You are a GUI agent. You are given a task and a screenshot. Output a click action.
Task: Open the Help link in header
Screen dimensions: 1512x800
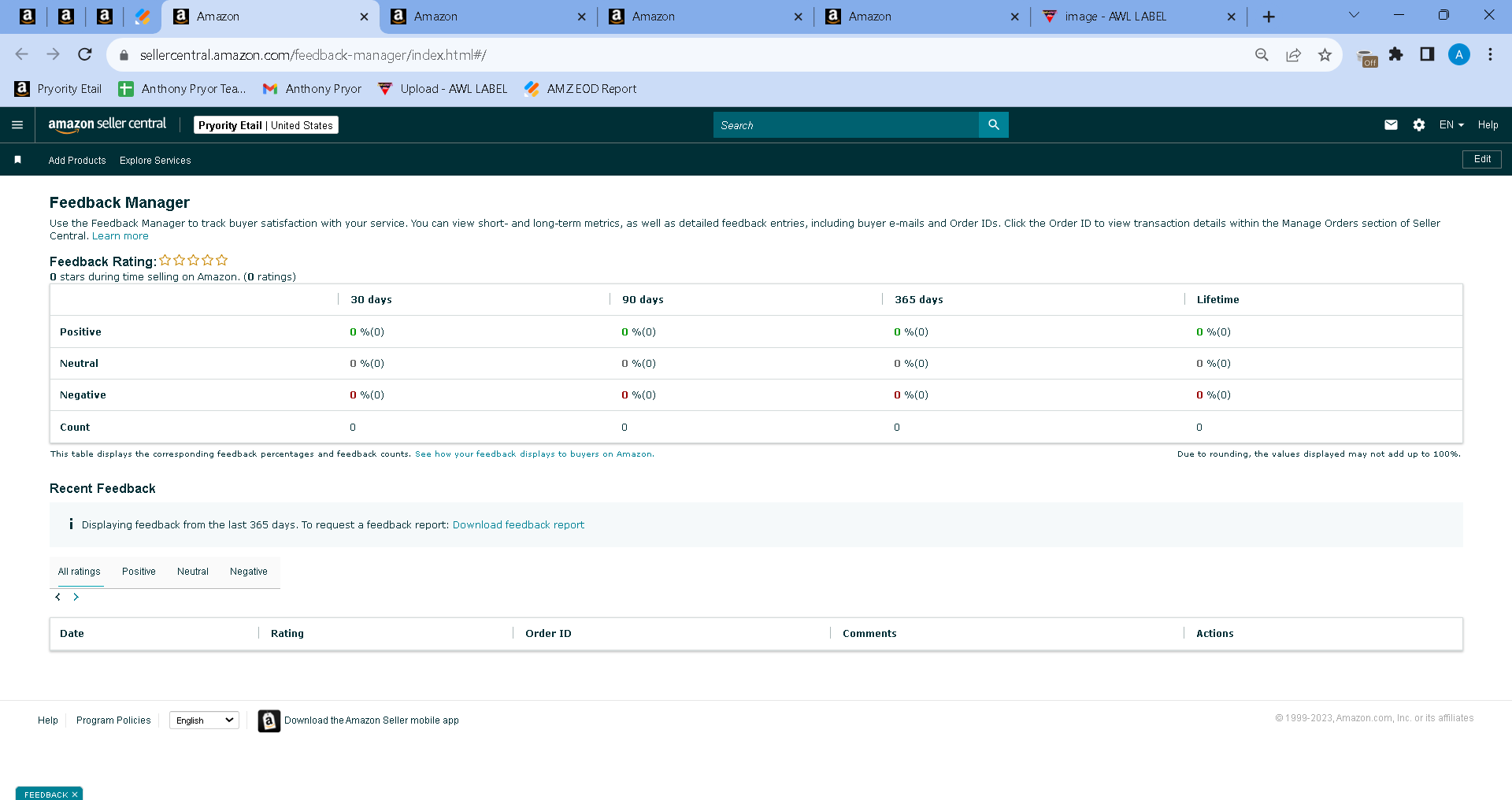coord(1488,125)
